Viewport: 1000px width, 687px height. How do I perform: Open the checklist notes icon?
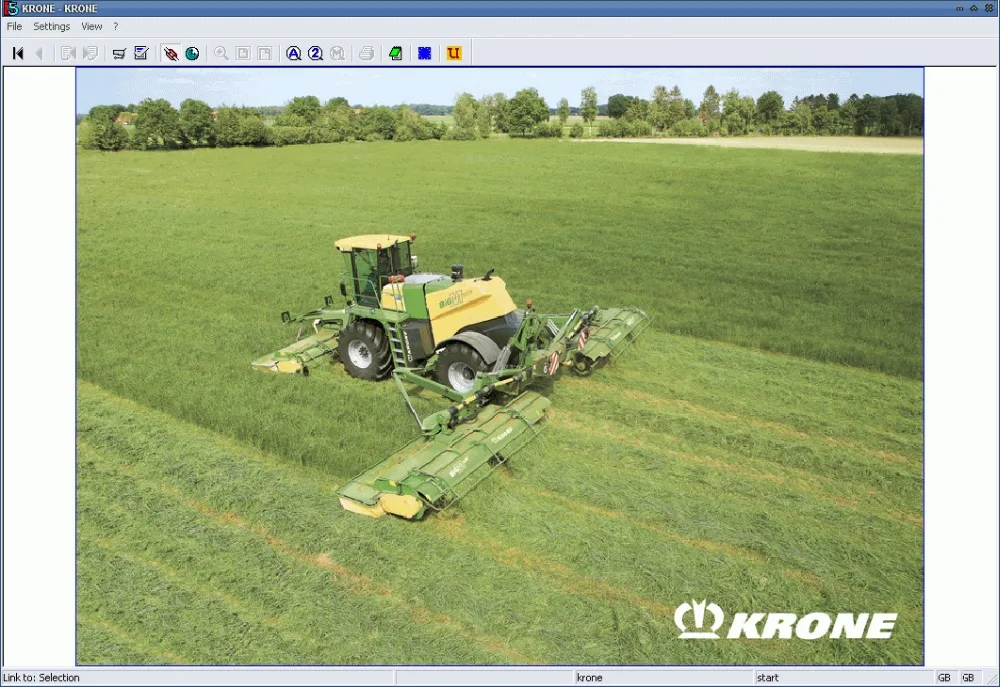tap(141, 54)
